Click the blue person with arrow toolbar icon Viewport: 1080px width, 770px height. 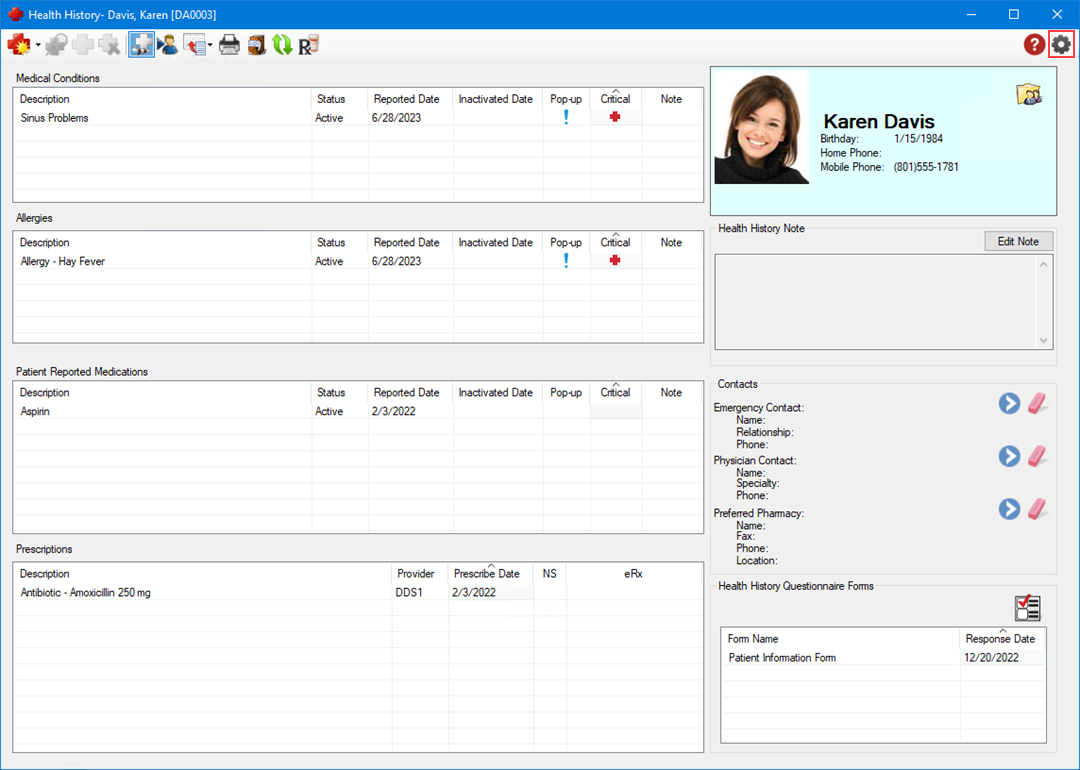168,44
